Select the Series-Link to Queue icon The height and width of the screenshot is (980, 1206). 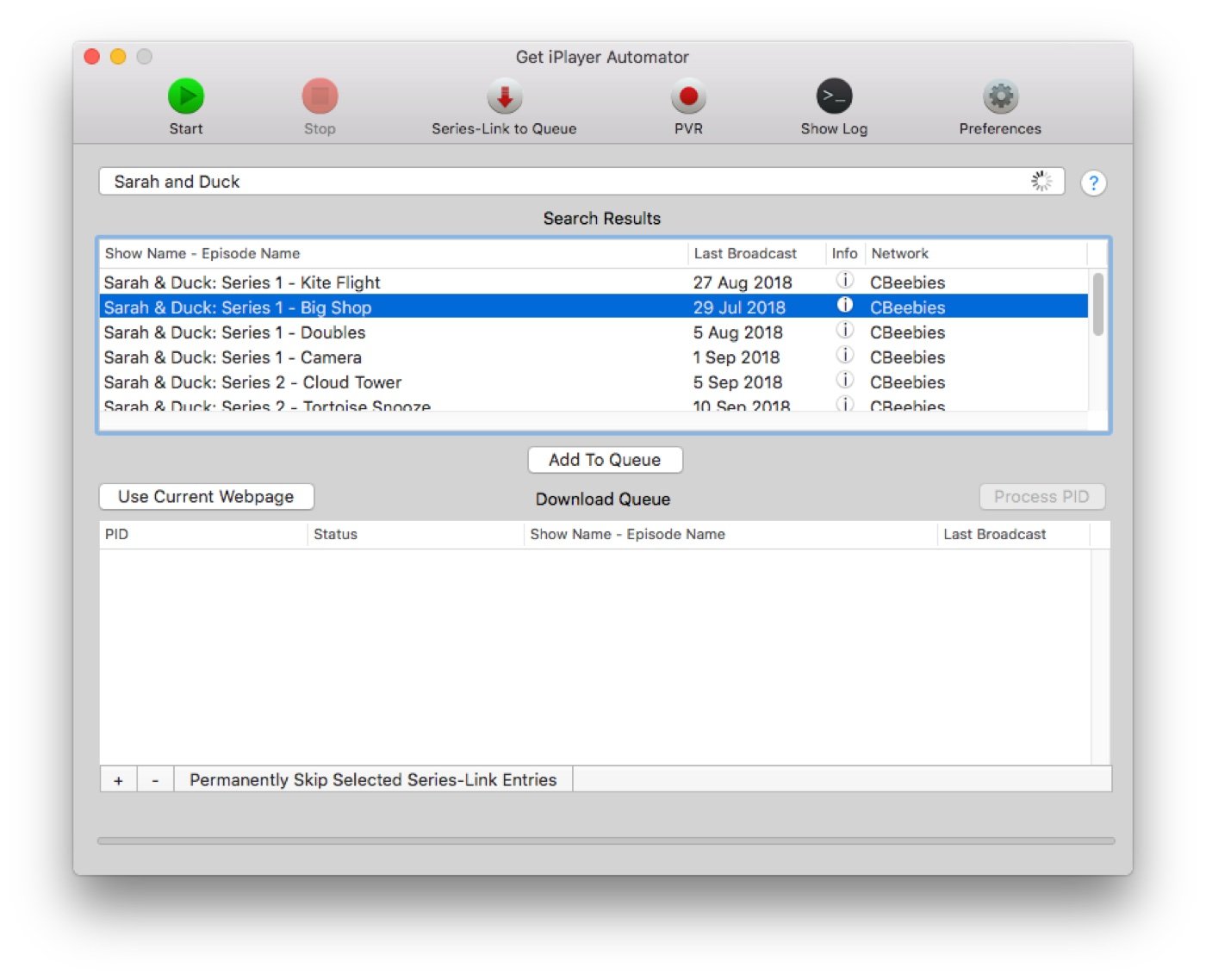pyautogui.click(x=504, y=96)
